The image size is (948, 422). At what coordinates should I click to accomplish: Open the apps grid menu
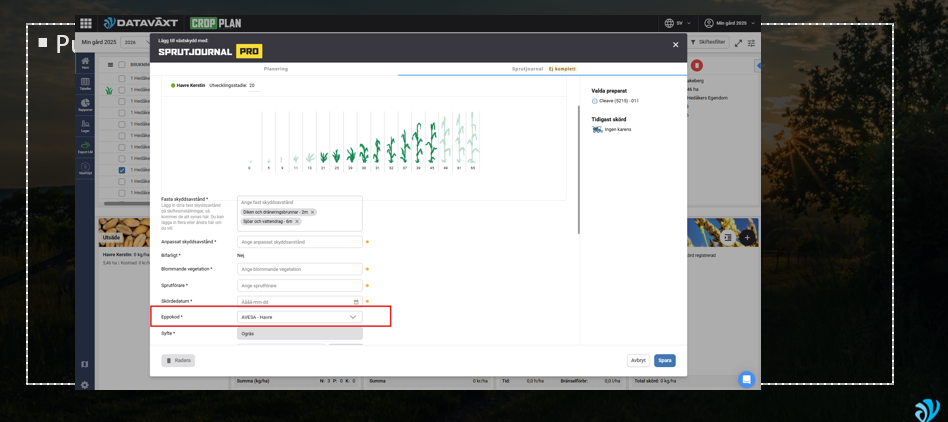(86, 23)
